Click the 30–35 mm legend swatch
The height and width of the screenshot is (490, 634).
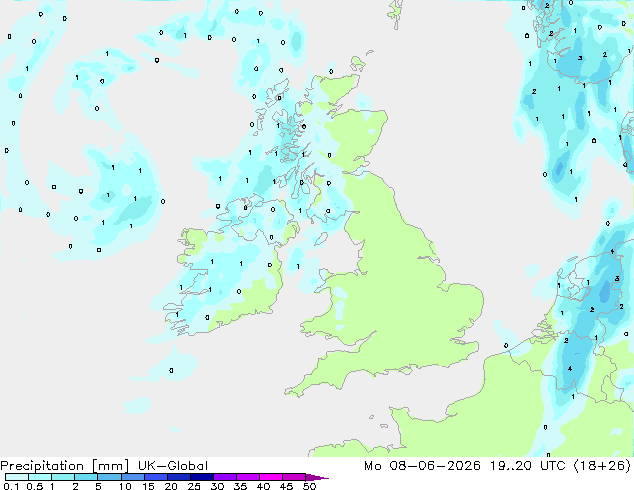pyautogui.click(x=225, y=477)
